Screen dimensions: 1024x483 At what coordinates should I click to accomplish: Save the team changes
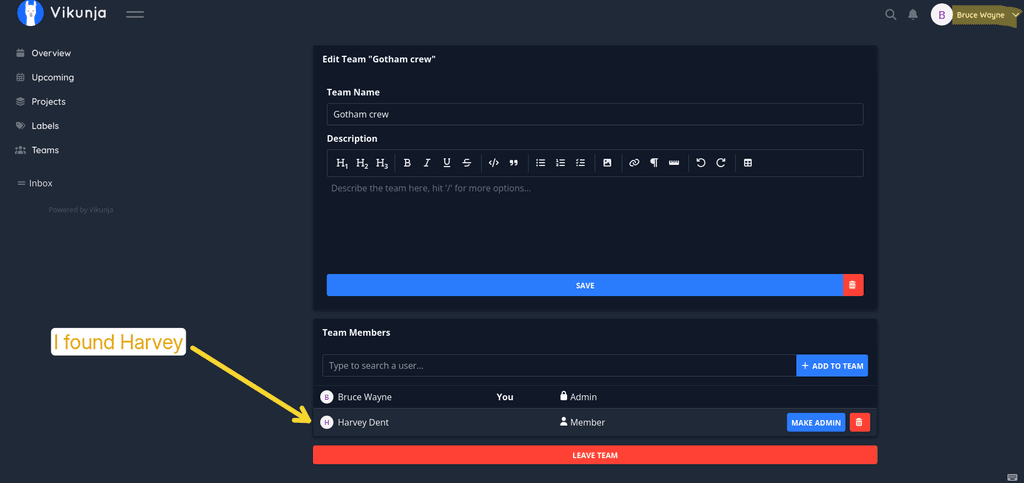(585, 285)
